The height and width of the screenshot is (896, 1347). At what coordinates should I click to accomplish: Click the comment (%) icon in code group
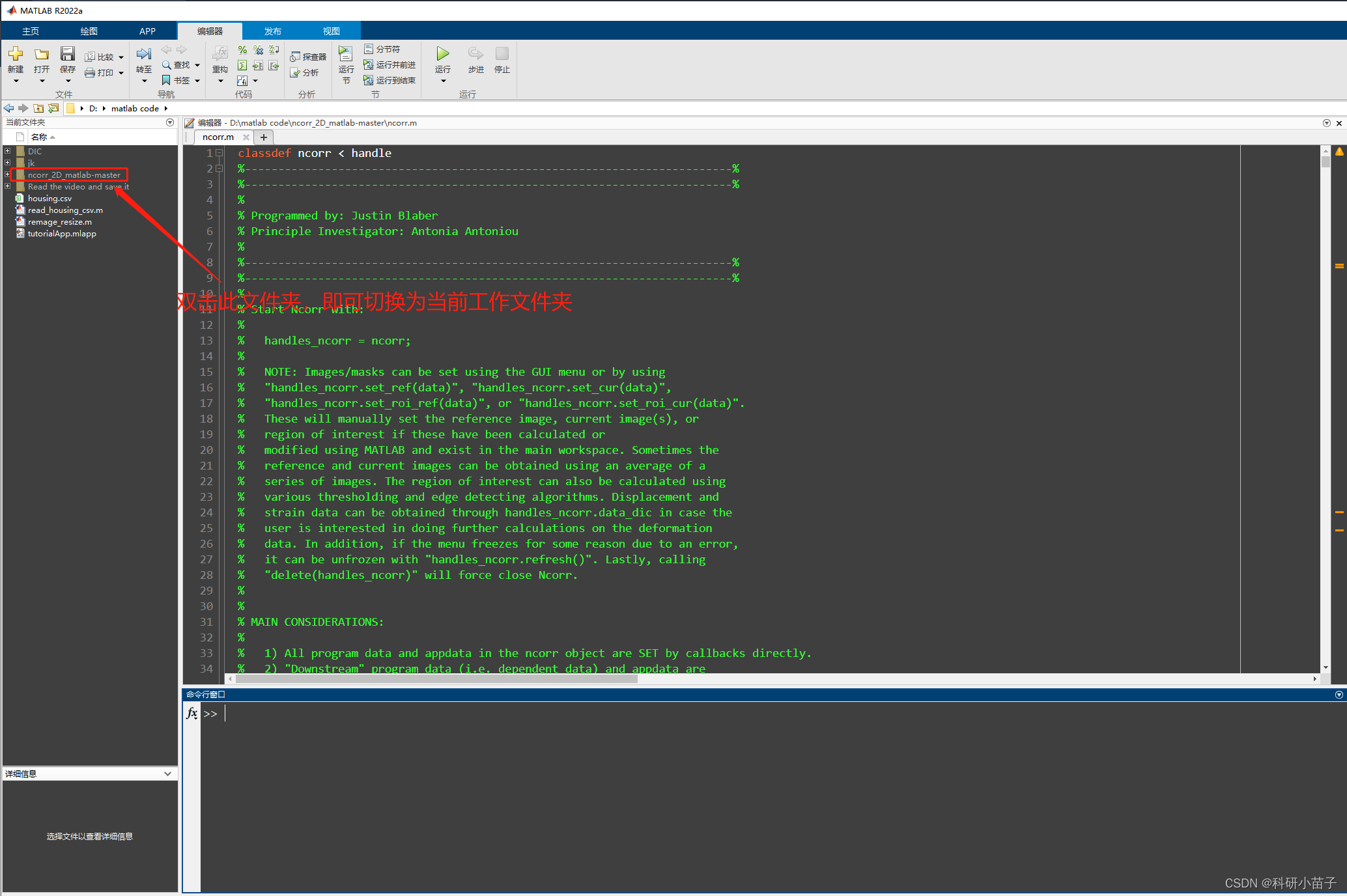[x=242, y=49]
